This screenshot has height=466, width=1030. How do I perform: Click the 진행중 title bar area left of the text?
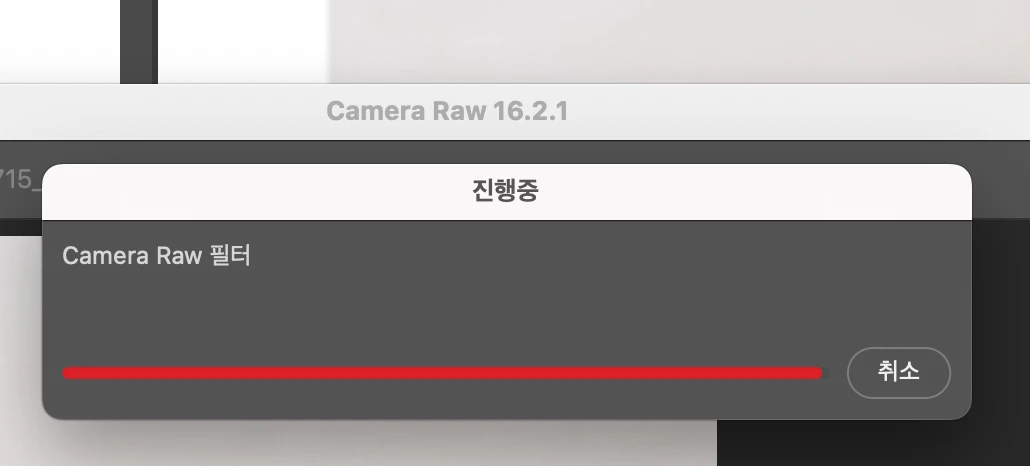coord(257,191)
